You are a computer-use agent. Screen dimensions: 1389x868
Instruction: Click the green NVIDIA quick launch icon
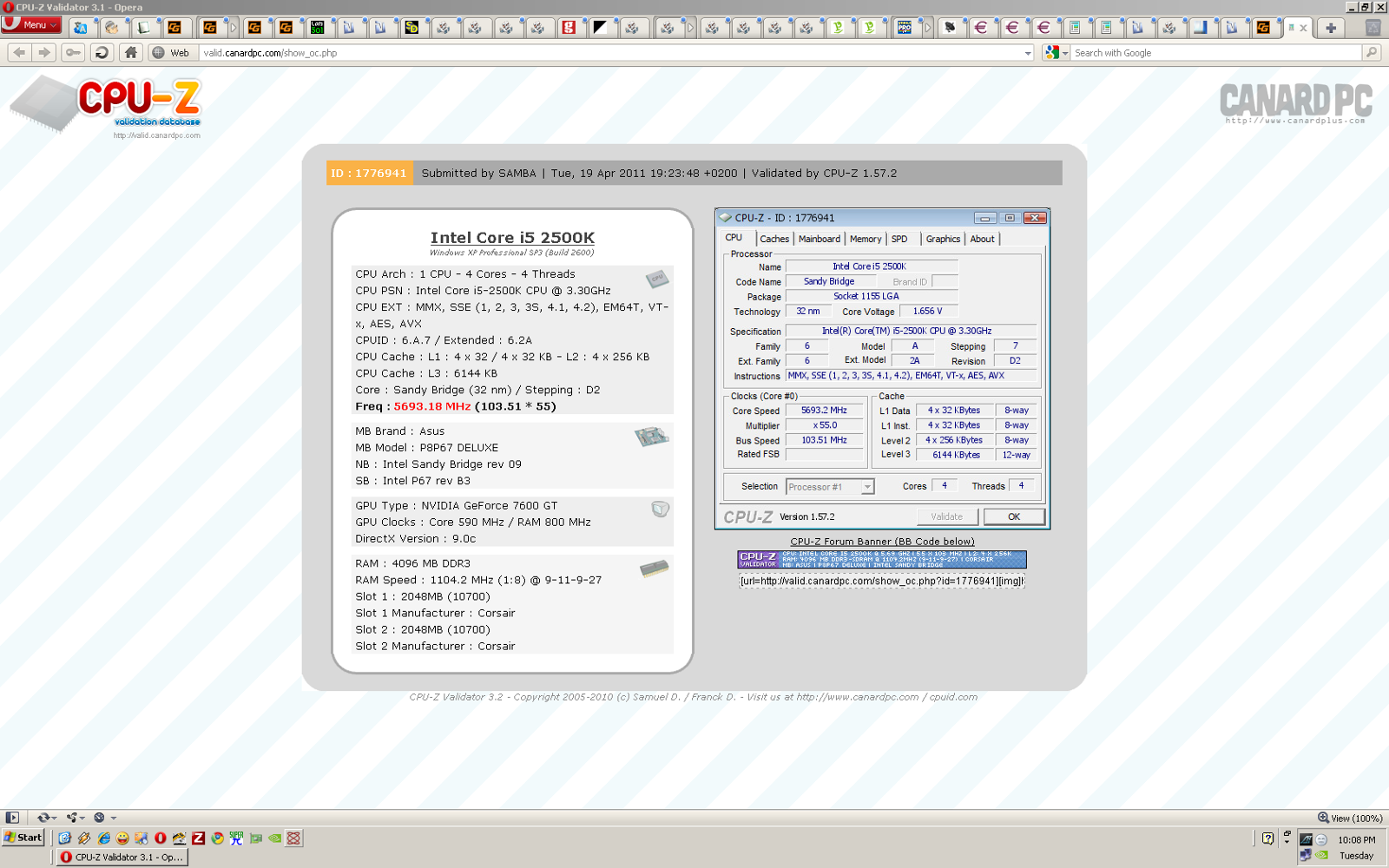click(x=275, y=838)
